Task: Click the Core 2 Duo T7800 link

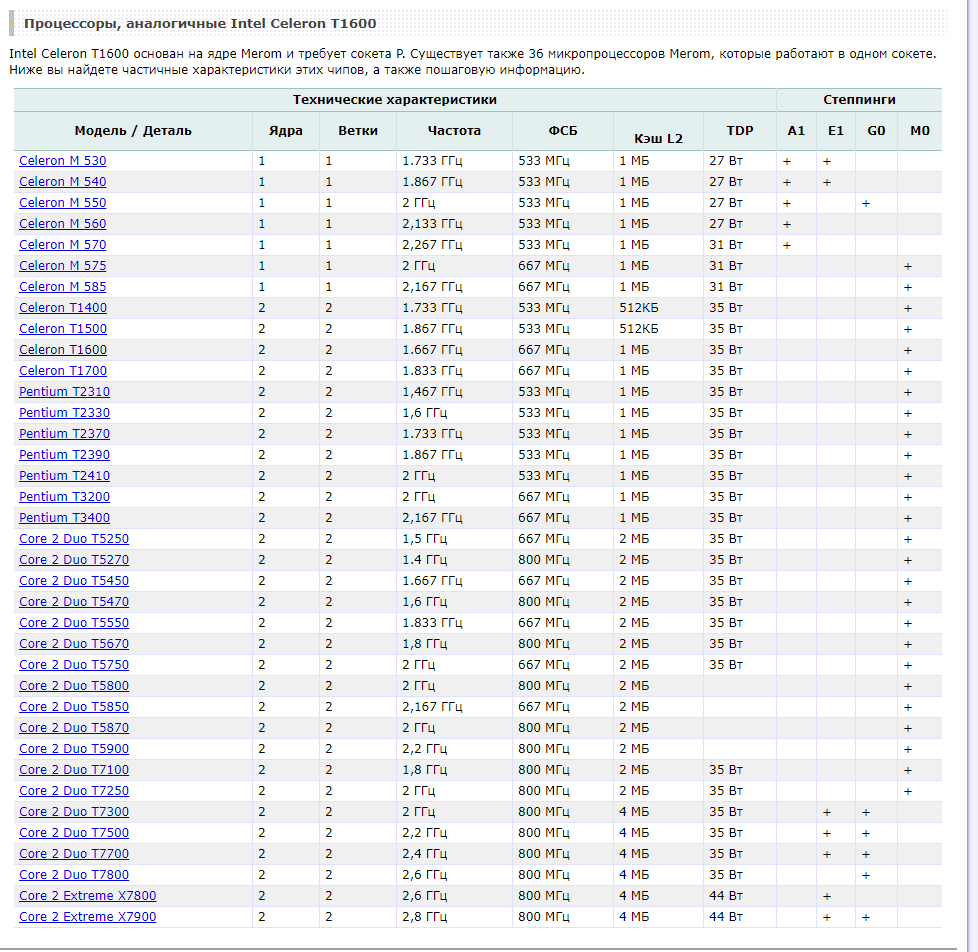Action: pyautogui.click(x=74, y=875)
